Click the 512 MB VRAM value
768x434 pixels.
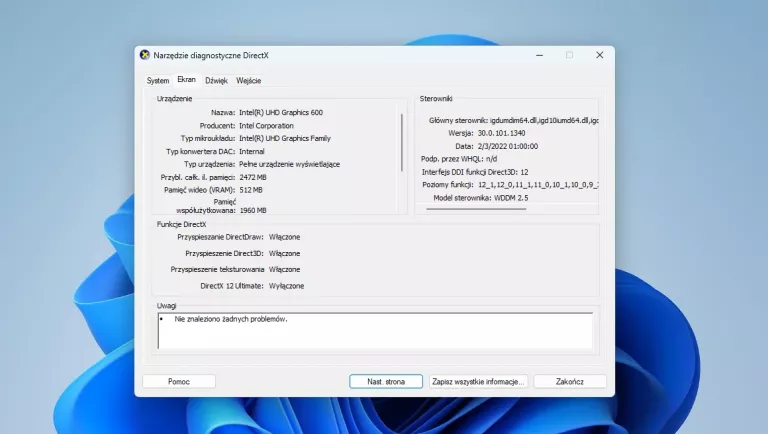pos(251,190)
